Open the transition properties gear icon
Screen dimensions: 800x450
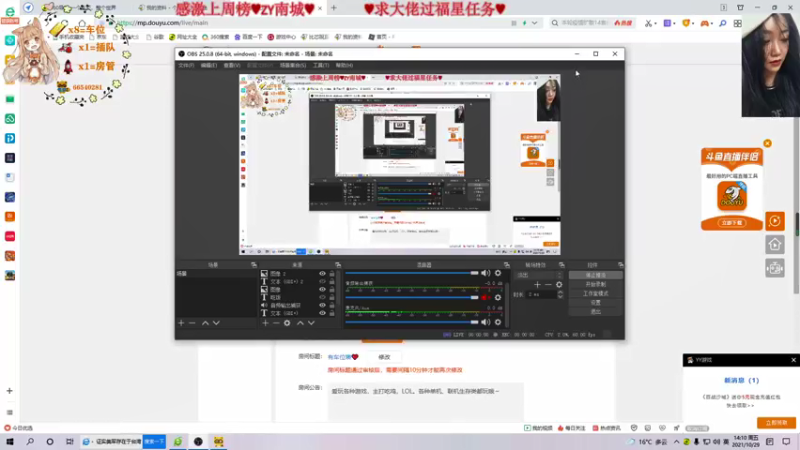click(559, 285)
